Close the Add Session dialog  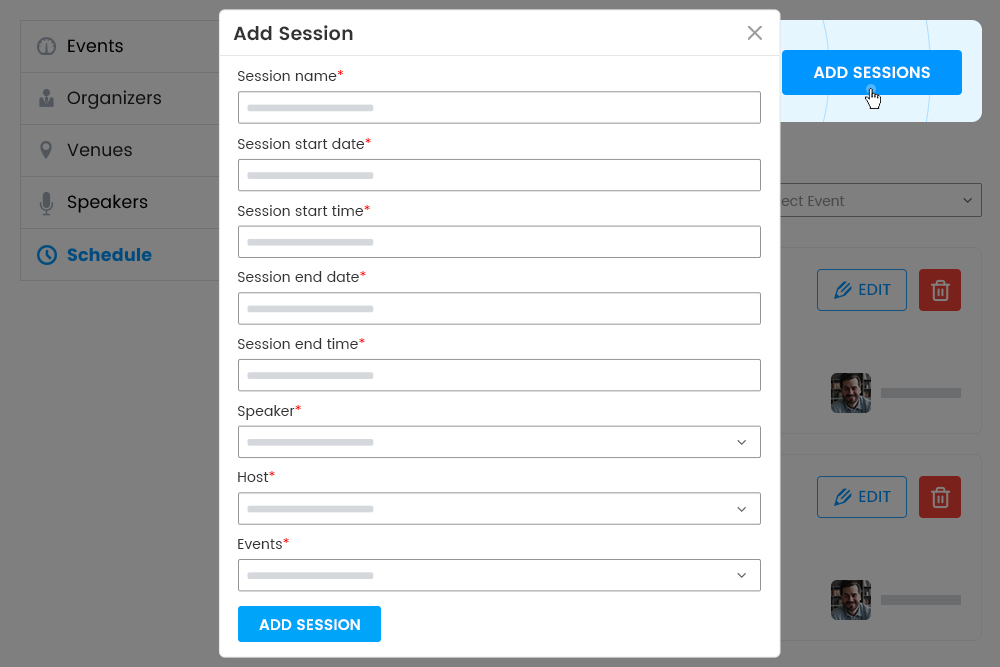click(755, 32)
